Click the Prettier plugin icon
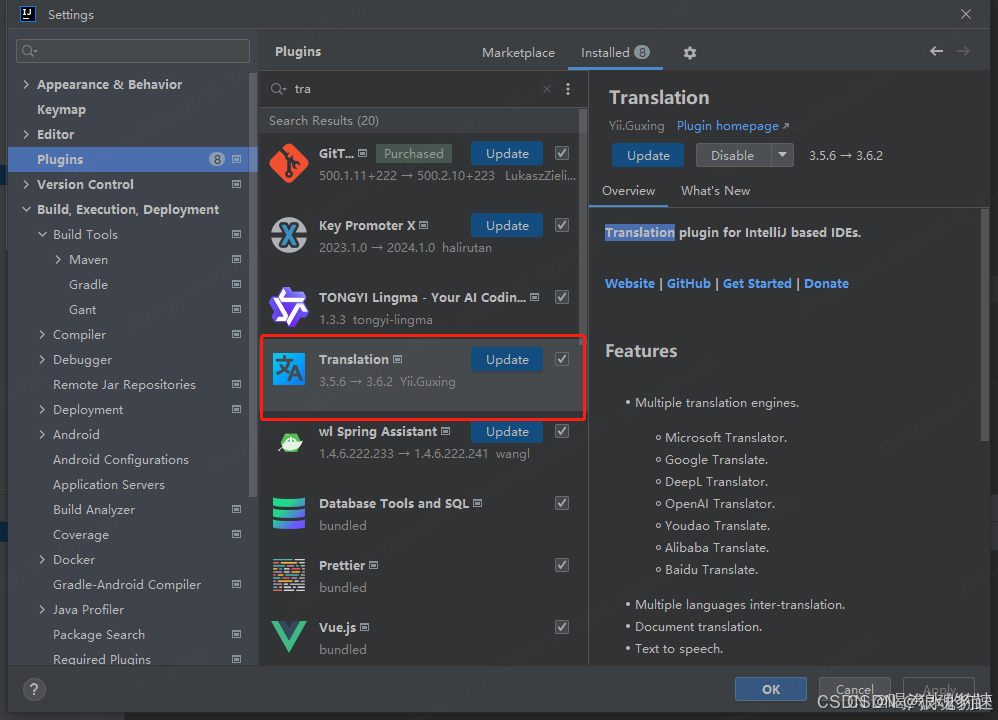This screenshot has height=720, width=998. pos(289,575)
